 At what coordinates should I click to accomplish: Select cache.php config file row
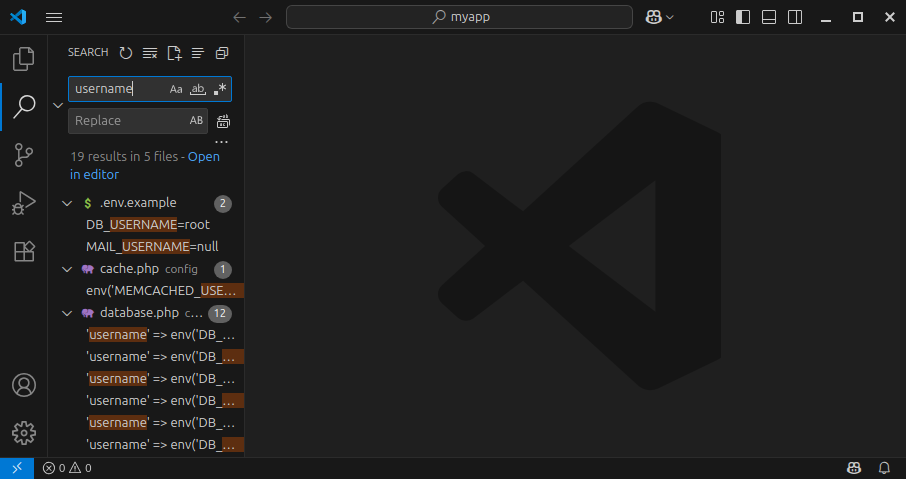click(x=146, y=269)
